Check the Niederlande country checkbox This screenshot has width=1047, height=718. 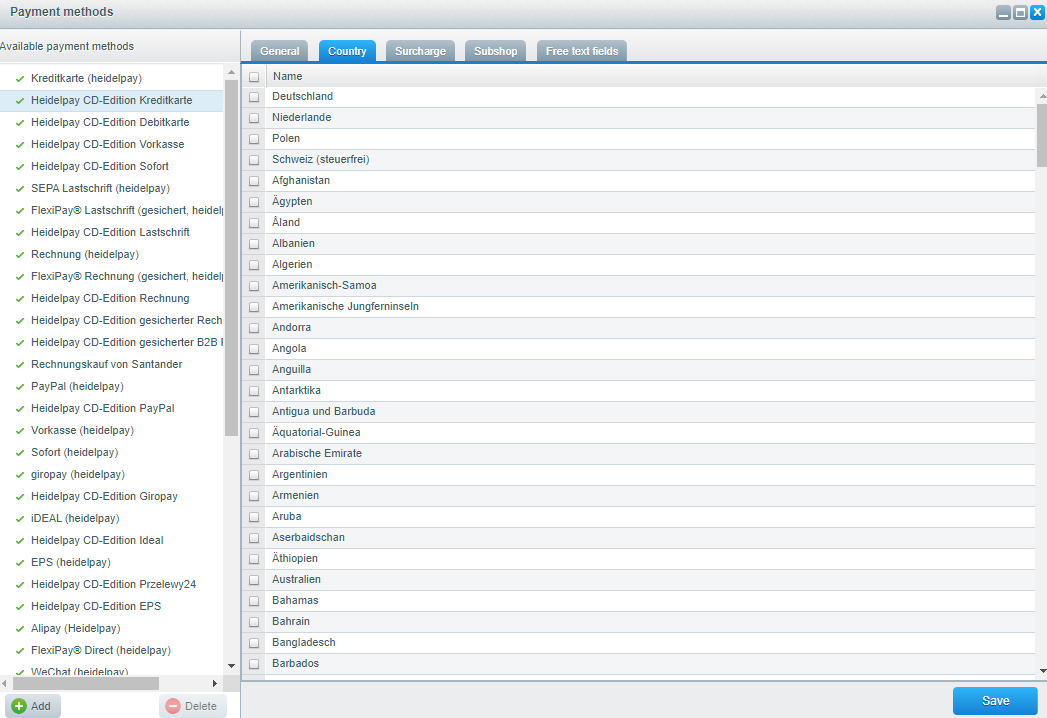[254, 118]
